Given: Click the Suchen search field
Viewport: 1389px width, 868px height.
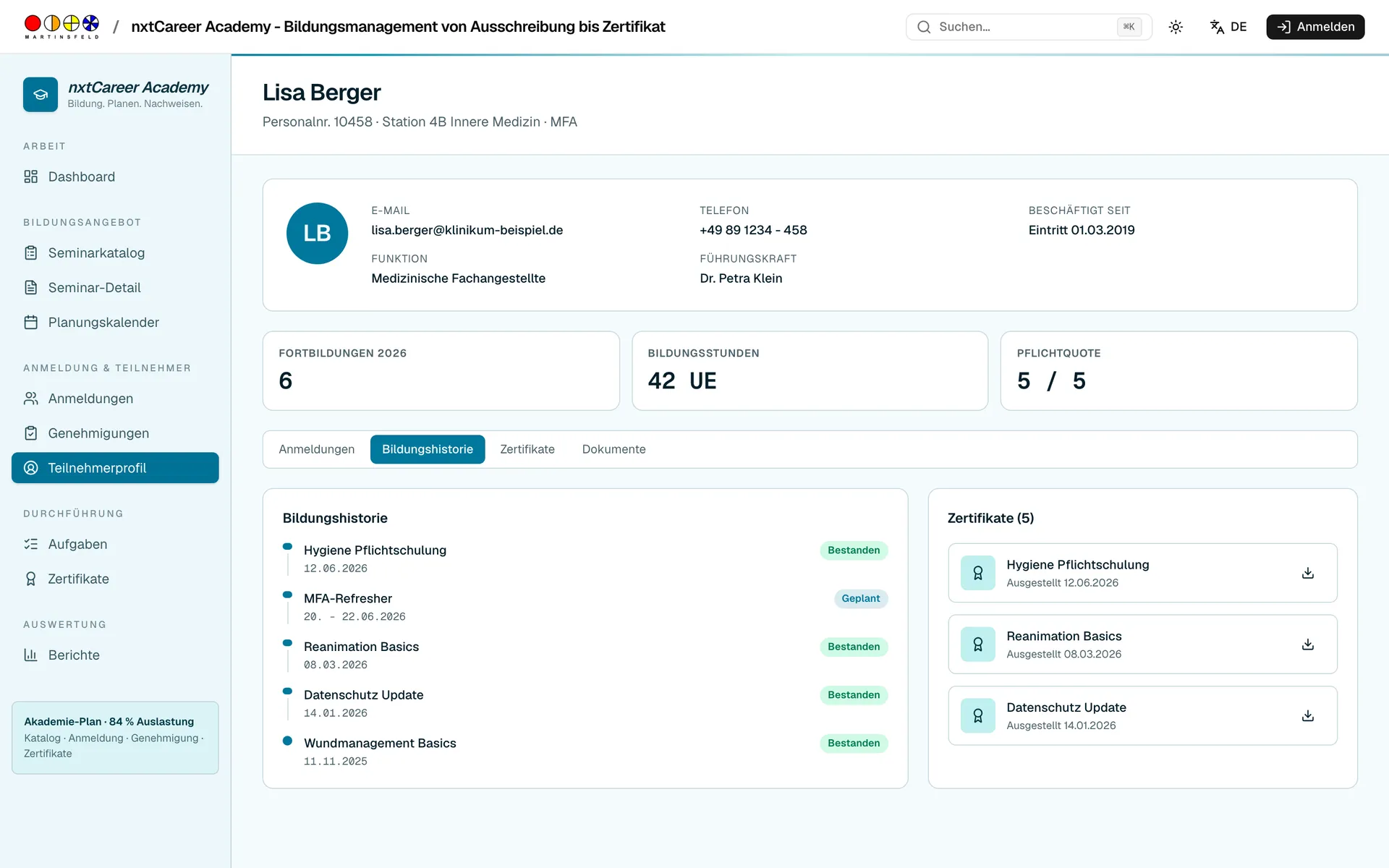Looking at the screenshot, I should (x=1029, y=27).
